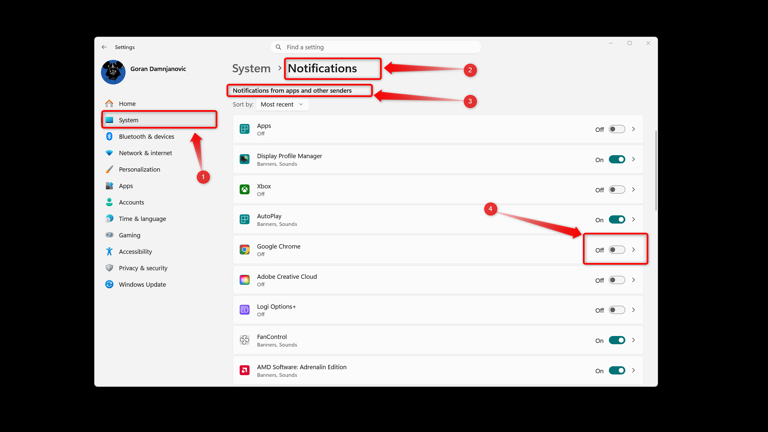768x432 pixels.
Task: Click the Xbox app icon
Action: [244, 189]
